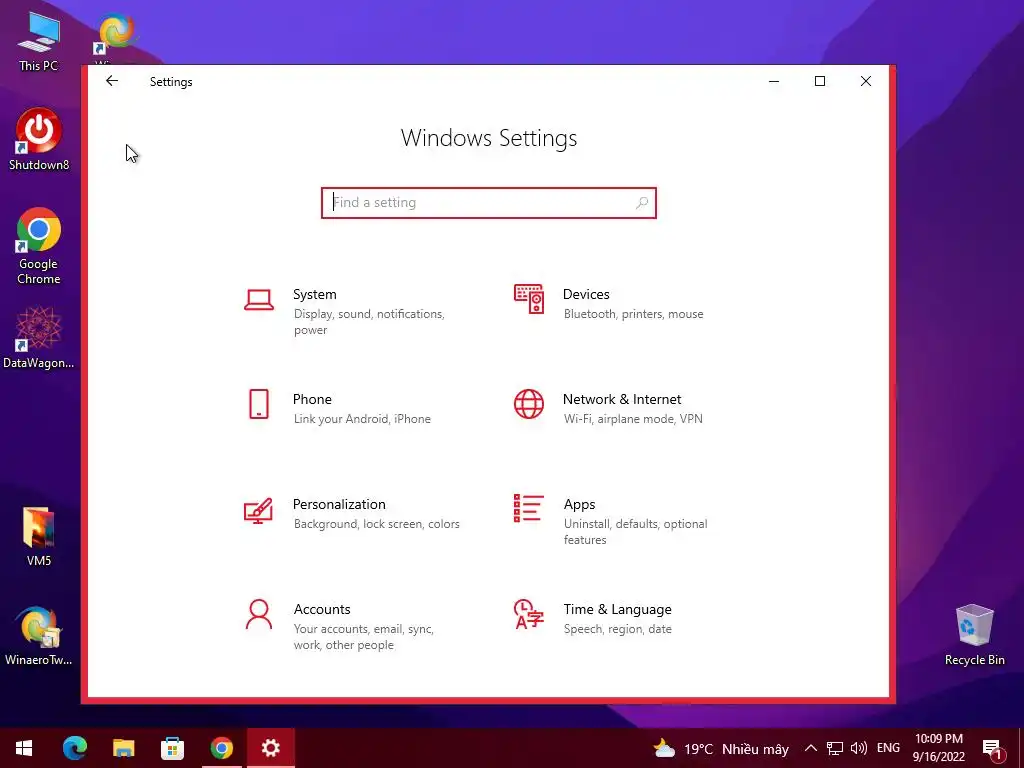The height and width of the screenshot is (768, 1024).
Task: Open the volume speaker tray icon
Action: (x=859, y=748)
